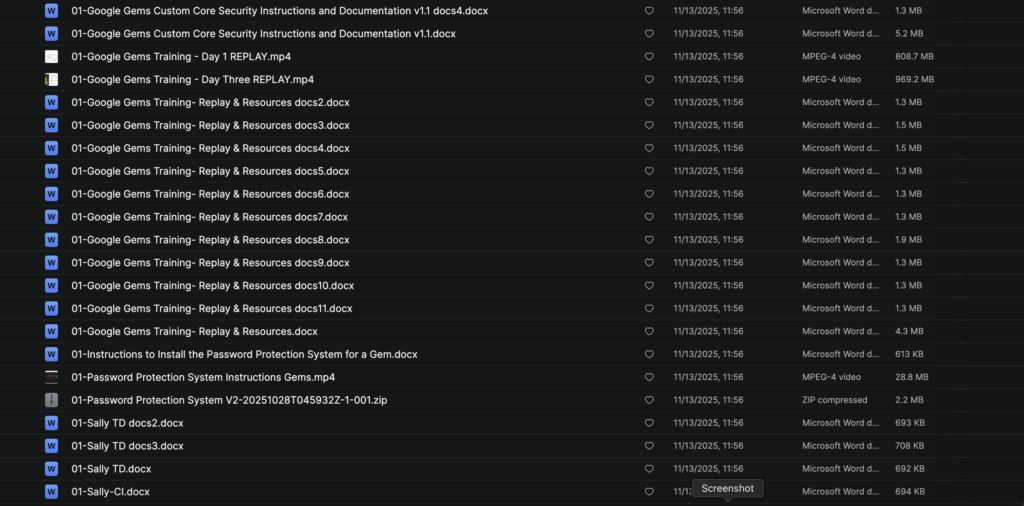Select the Replay & Resources.docx row
The width and height of the screenshot is (1024, 506).
pyautogui.click(x=194, y=332)
